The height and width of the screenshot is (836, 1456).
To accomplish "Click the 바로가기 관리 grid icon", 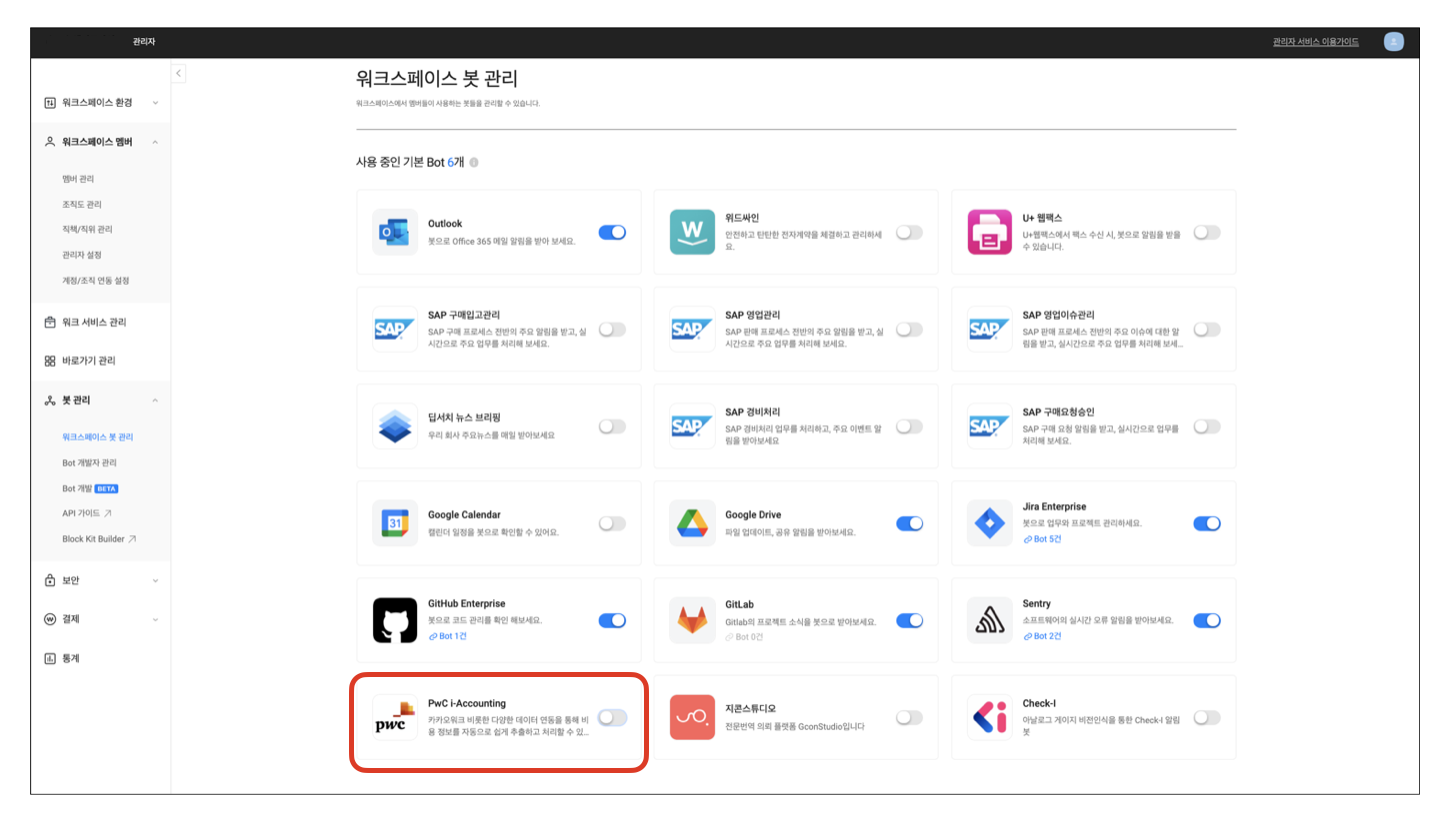I will coord(50,361).
